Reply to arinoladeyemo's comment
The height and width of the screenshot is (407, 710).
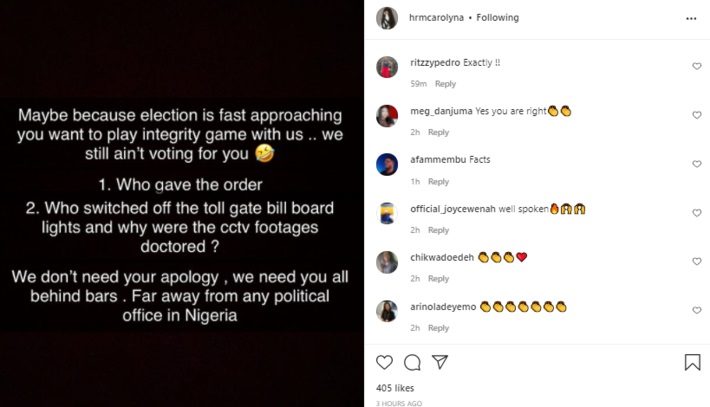[x=438, y=328]
